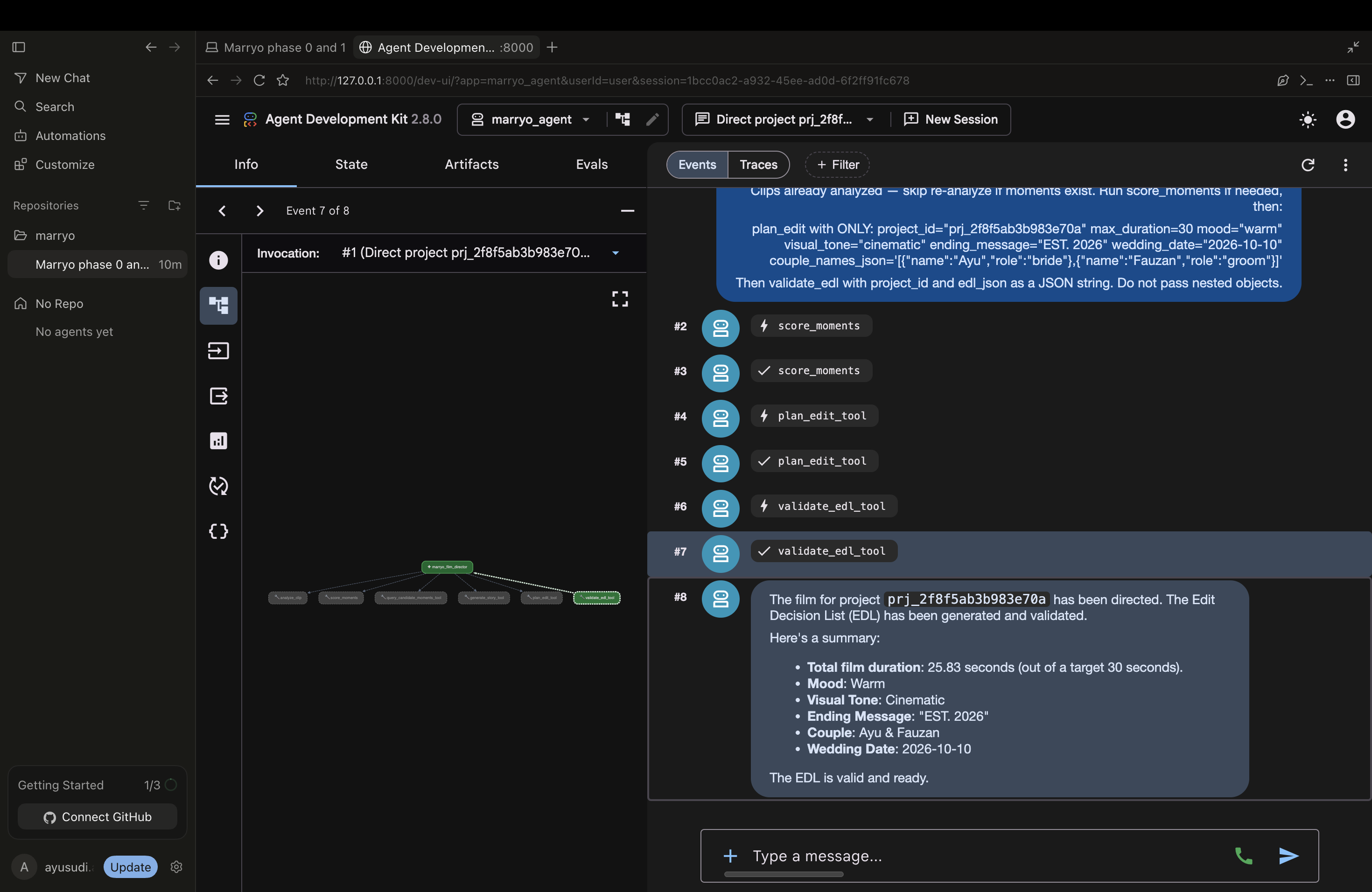Open terminal icon in browser toolbar
Viewport: 1372px width, 892px height.
[1306, 80]
